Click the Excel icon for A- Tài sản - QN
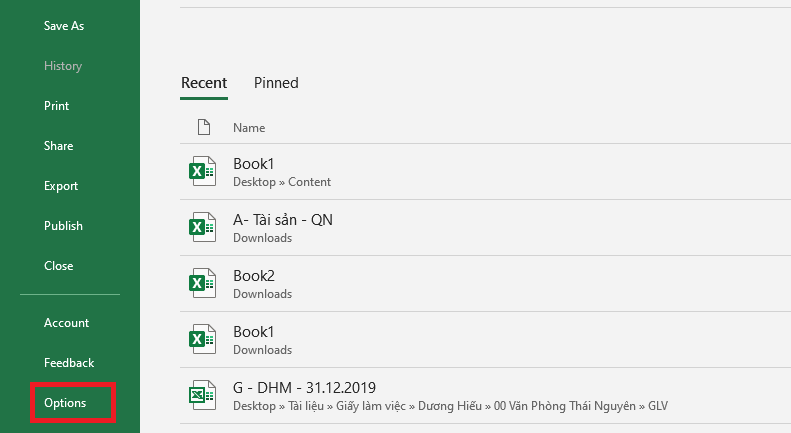This screenshot has height=433, width=791. [x=203, y=227]
